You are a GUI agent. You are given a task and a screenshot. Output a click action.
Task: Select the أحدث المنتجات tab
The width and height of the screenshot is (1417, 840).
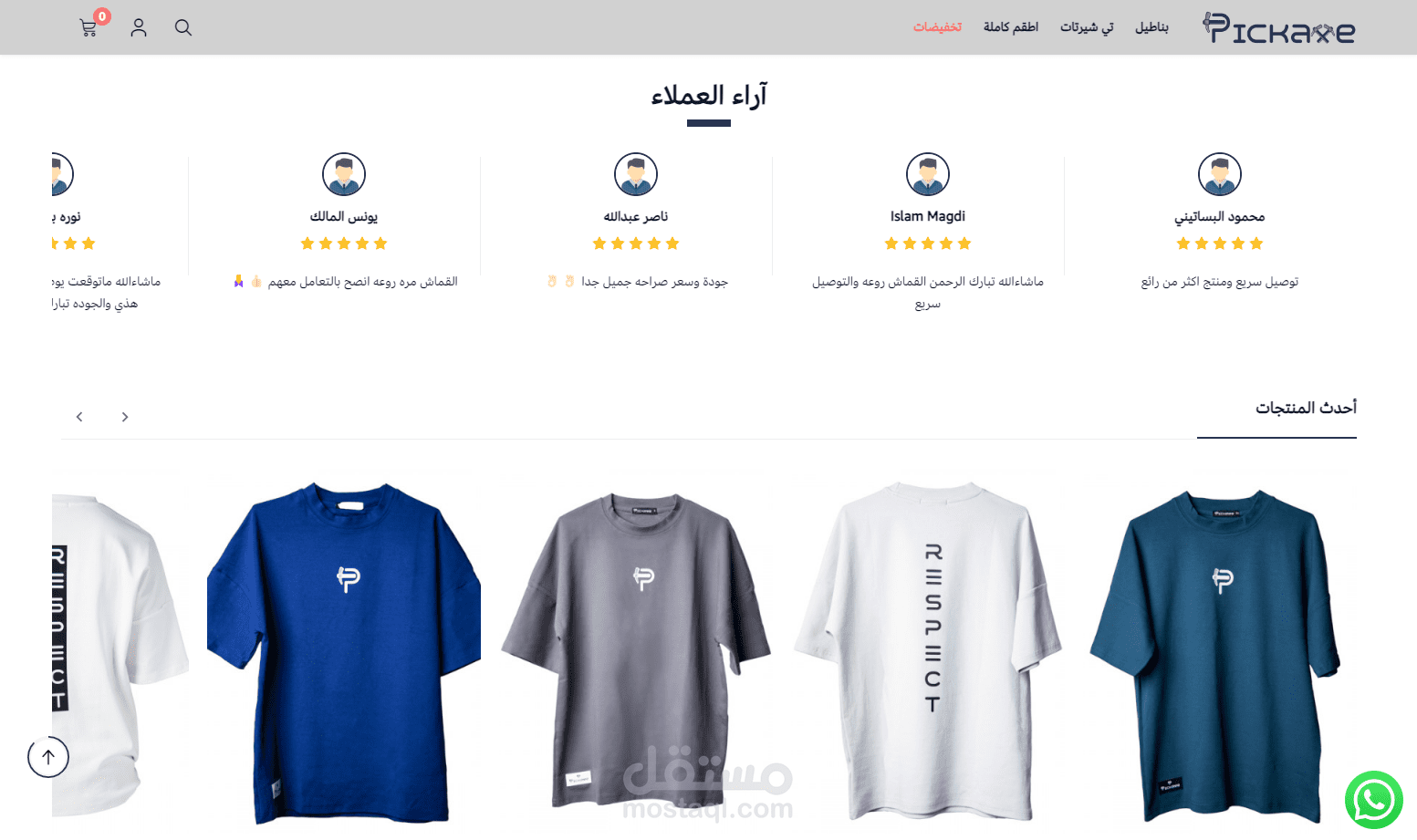(1306, 408)
